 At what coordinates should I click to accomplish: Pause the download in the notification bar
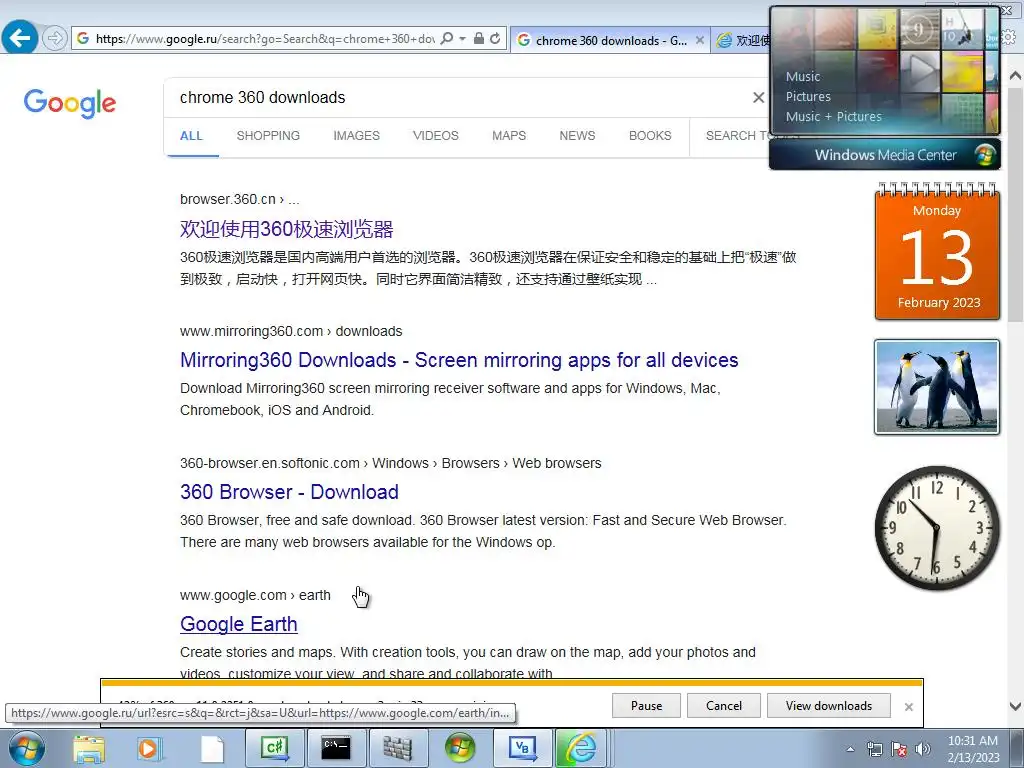point(647,705)
